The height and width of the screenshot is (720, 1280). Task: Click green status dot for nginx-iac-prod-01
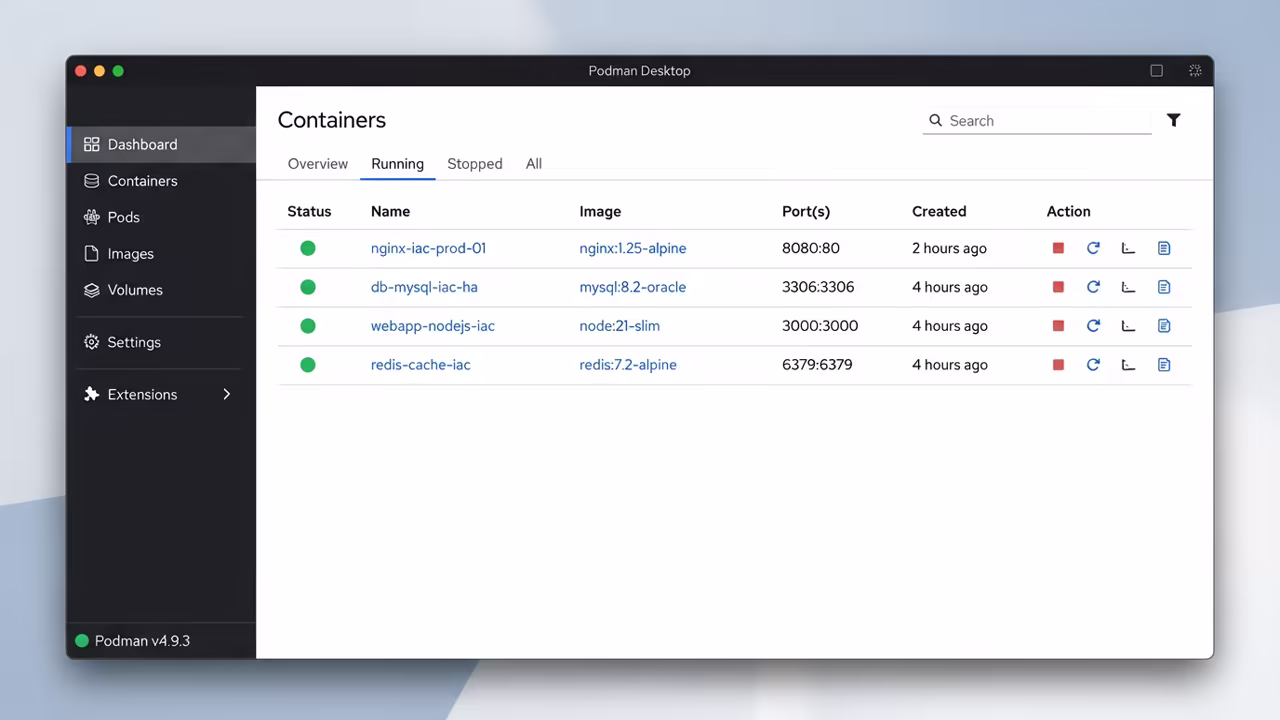(x=308, y=248)
